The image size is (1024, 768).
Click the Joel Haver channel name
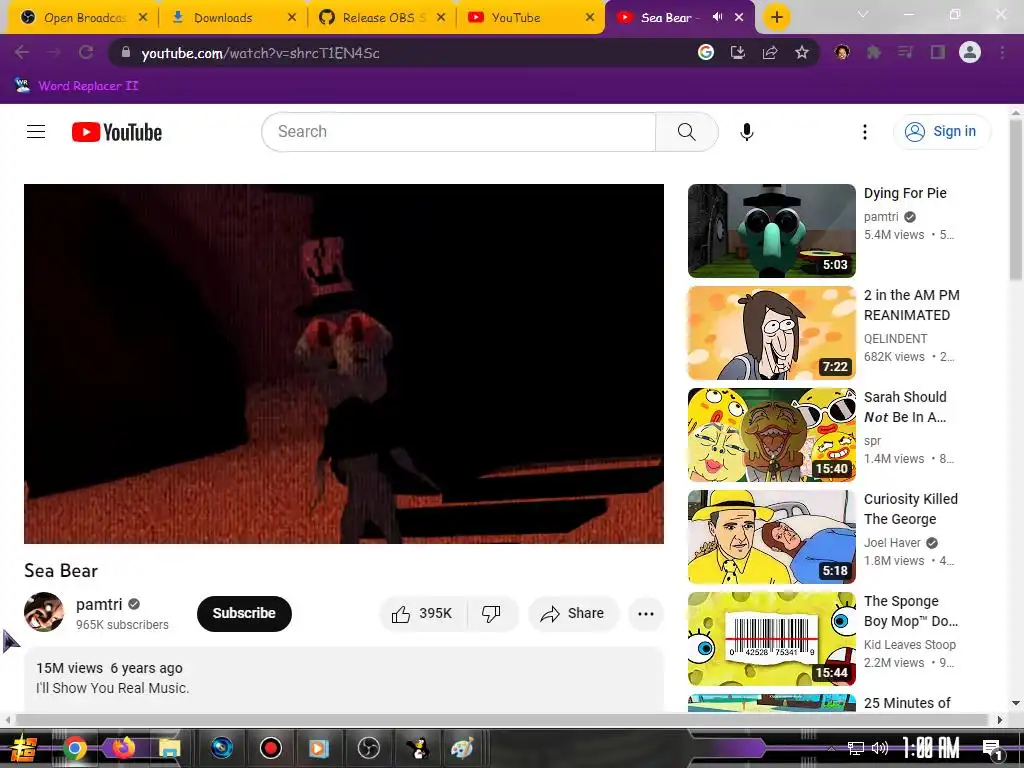[x=892, y=543]
